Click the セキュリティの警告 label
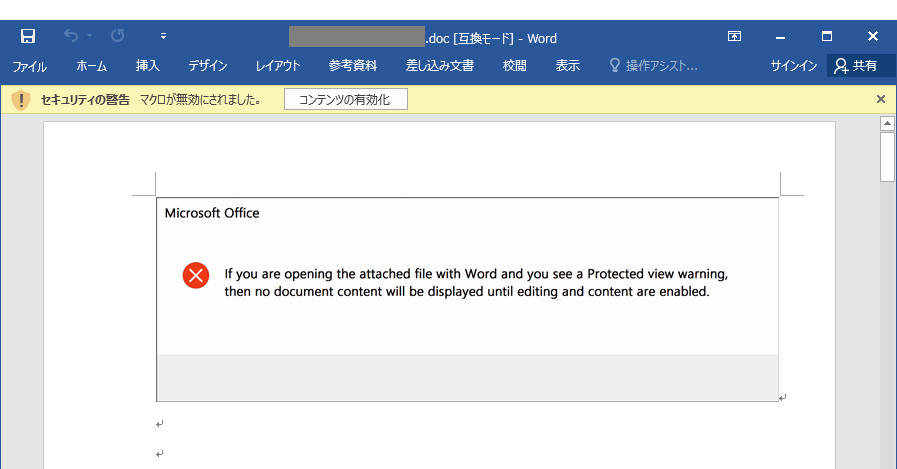Screen dimensions: 897x469 tap(85, 100)
